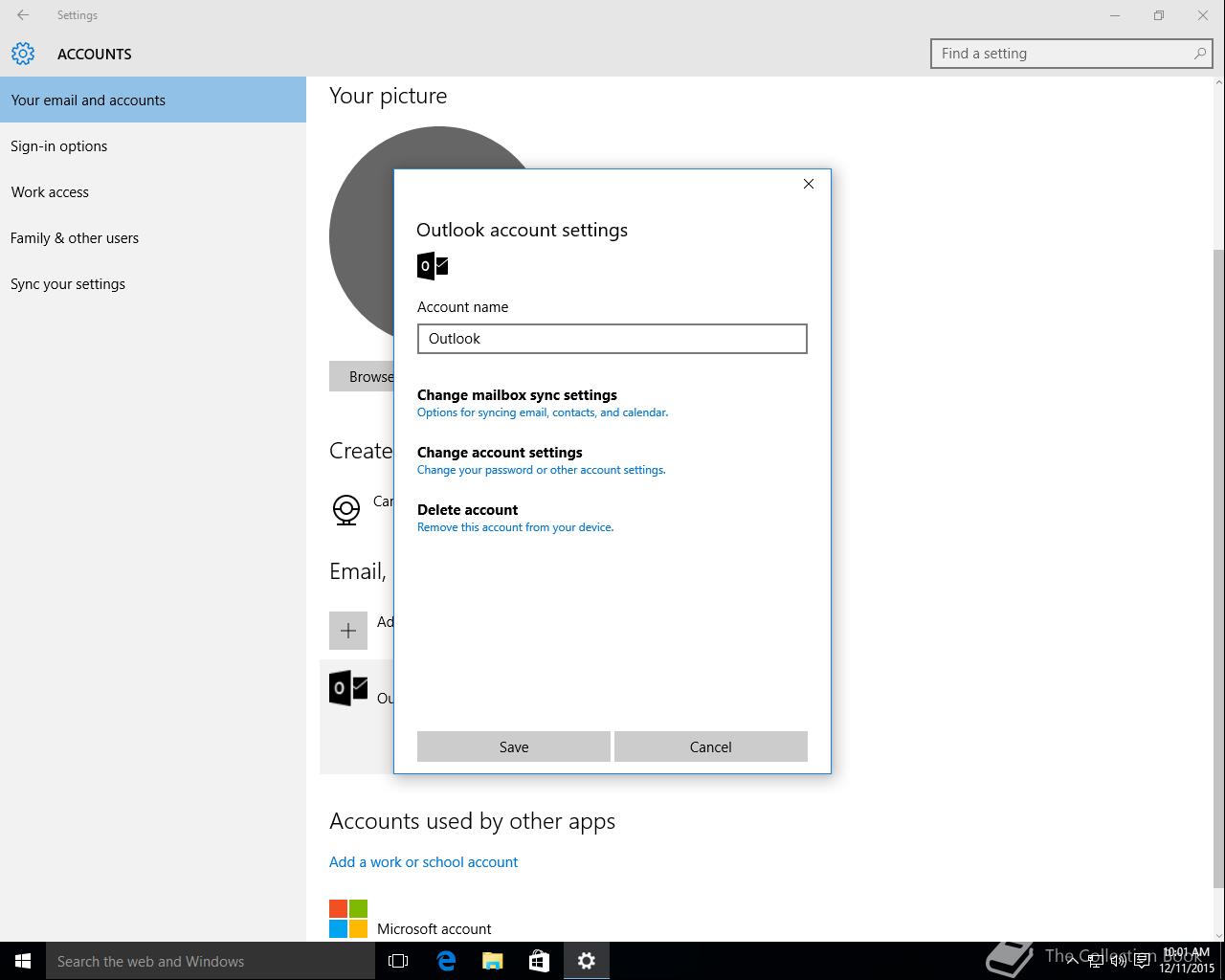Open Change account settings

(541, 460)
